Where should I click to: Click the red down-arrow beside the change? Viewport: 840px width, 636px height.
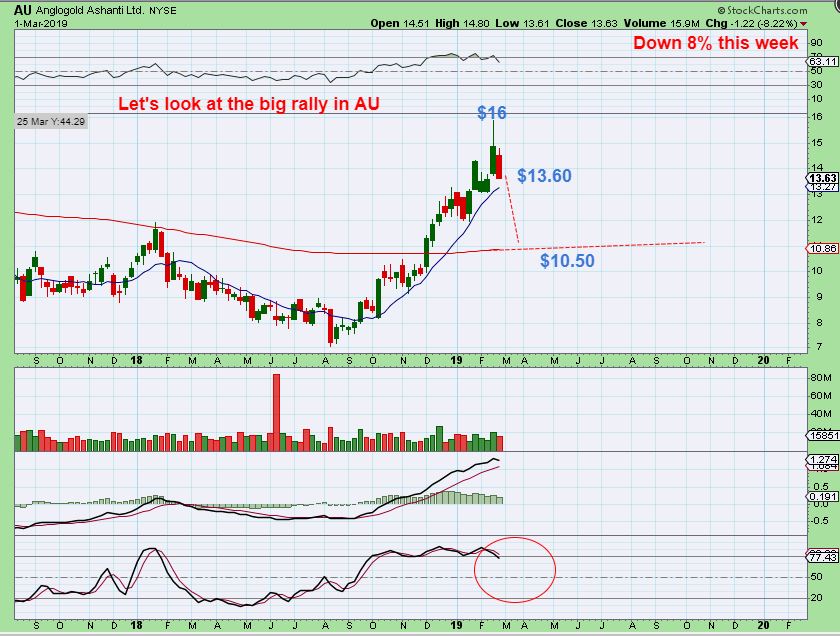pyautogui.click(x=803, y=24)
